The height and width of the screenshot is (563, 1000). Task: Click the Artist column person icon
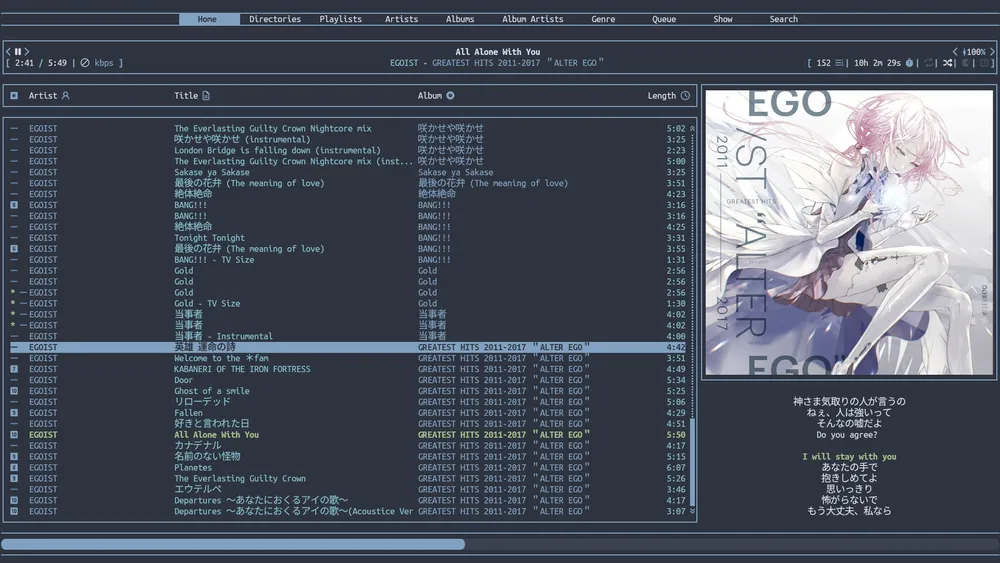(66, 96)
